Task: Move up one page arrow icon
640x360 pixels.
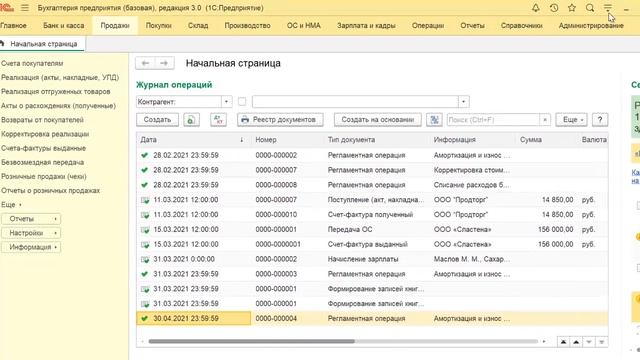Action: pyautogui.click(x=576, y=342)
